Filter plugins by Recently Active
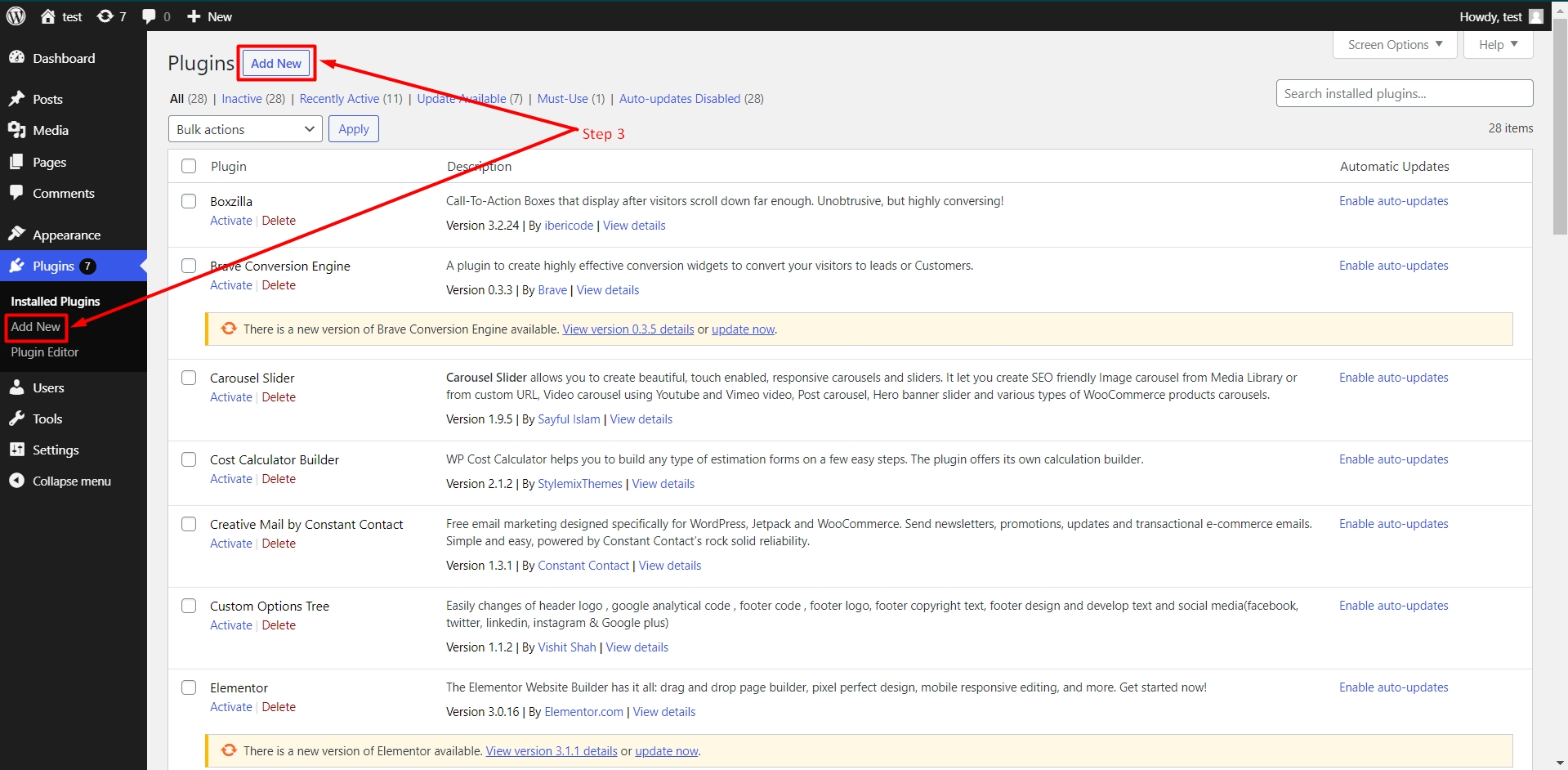The width and height of the screenshot is (1568, 770). point(339,98)
